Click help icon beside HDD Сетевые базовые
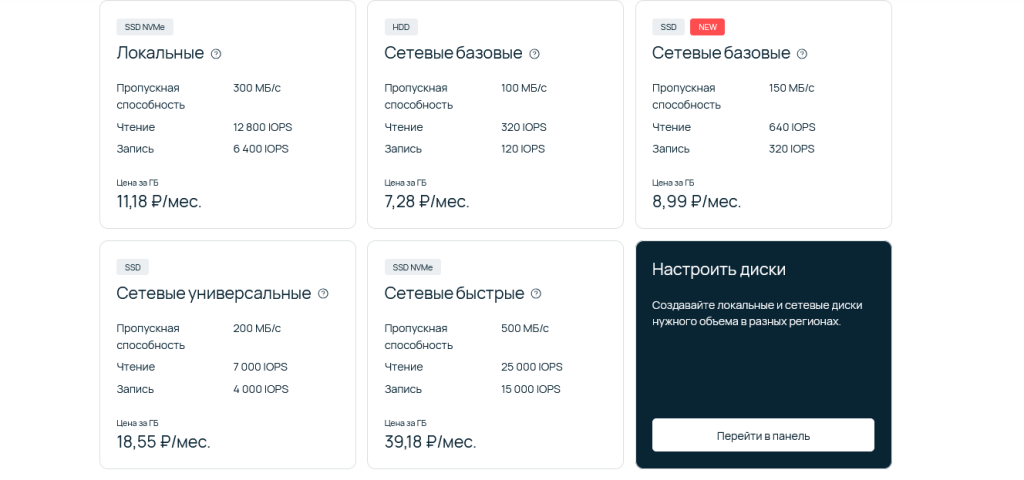The width and height of the screenshot is (1024, 480). [534, 54]
